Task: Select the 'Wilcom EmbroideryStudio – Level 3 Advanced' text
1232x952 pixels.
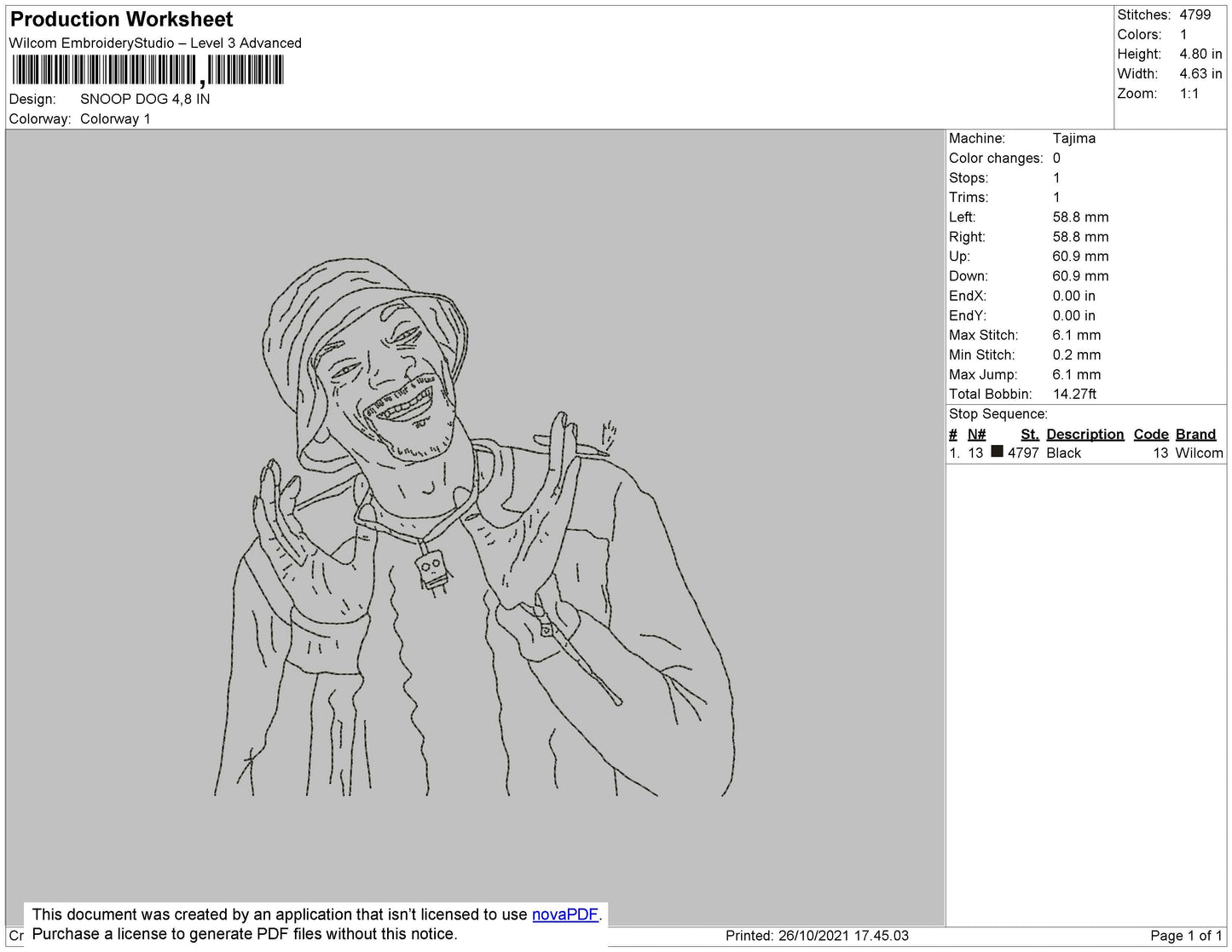Action: [155, 43]
